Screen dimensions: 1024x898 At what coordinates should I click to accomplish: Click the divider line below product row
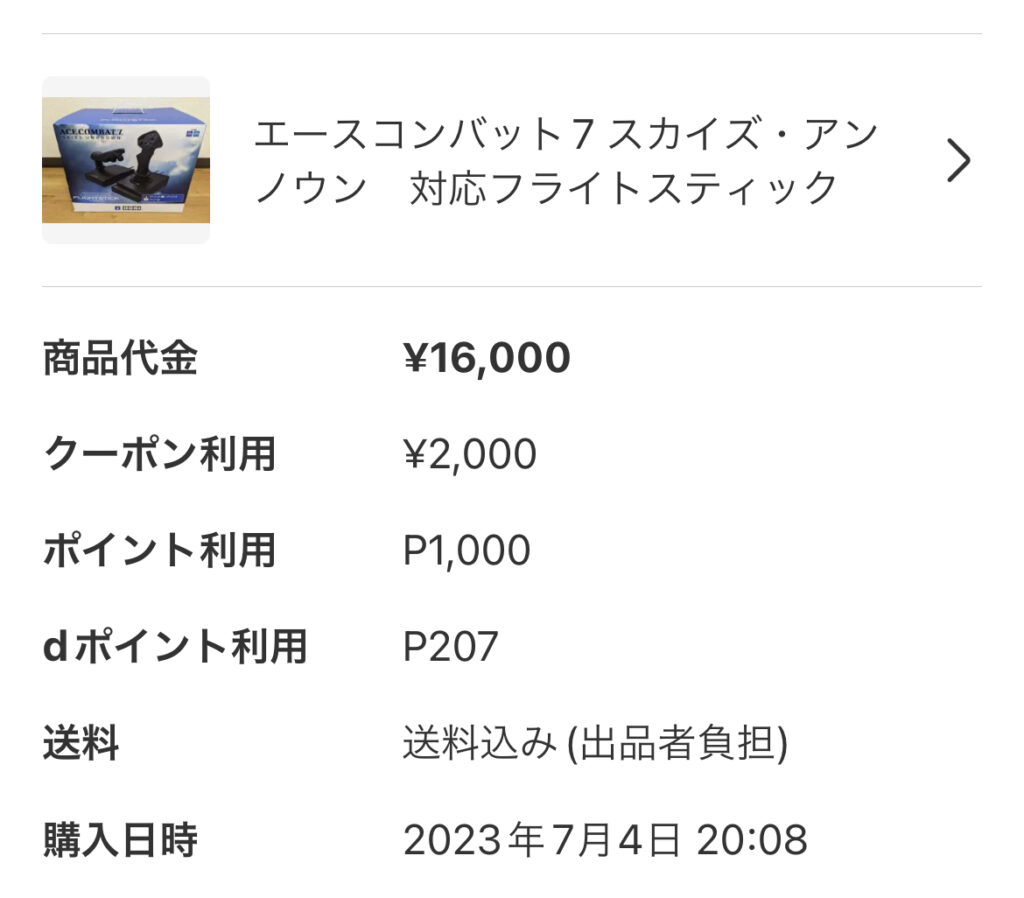click(x=512, y=287)
